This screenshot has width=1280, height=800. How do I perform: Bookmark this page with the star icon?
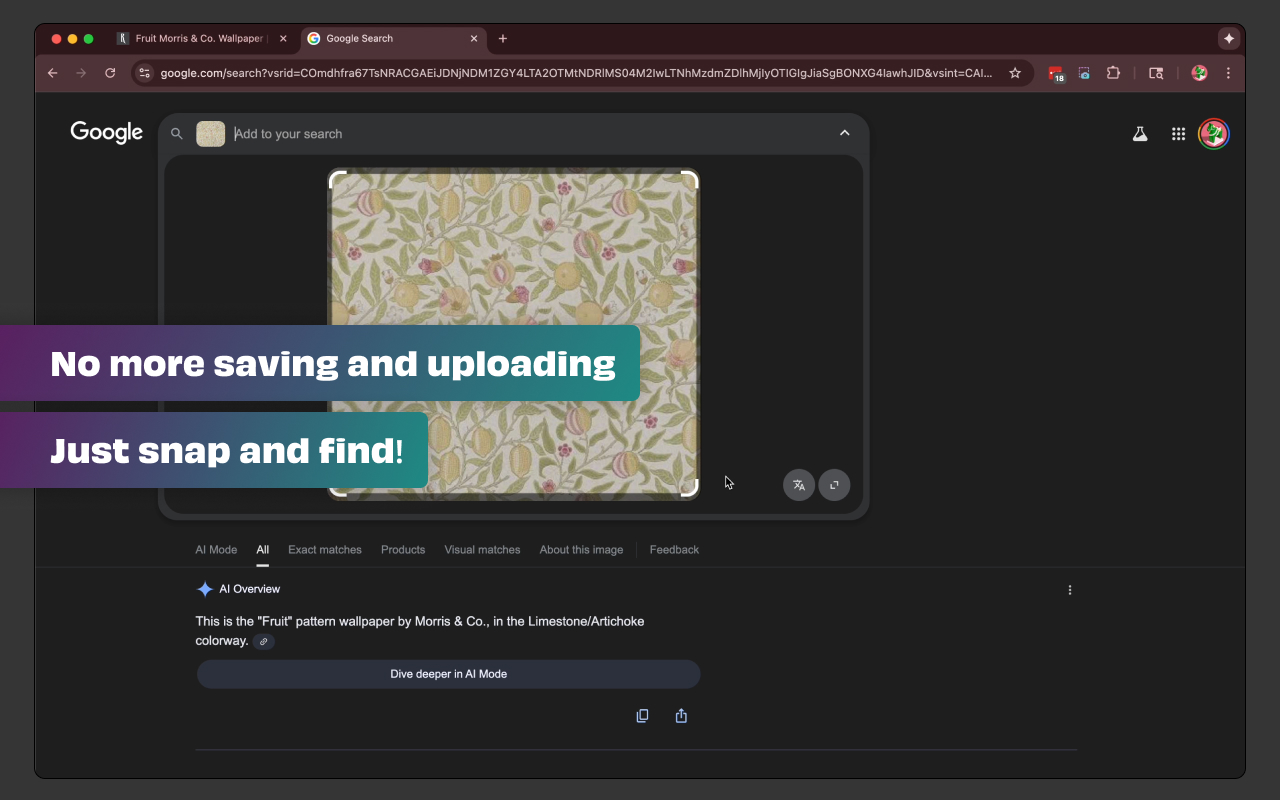click(x=1015, y=73)
